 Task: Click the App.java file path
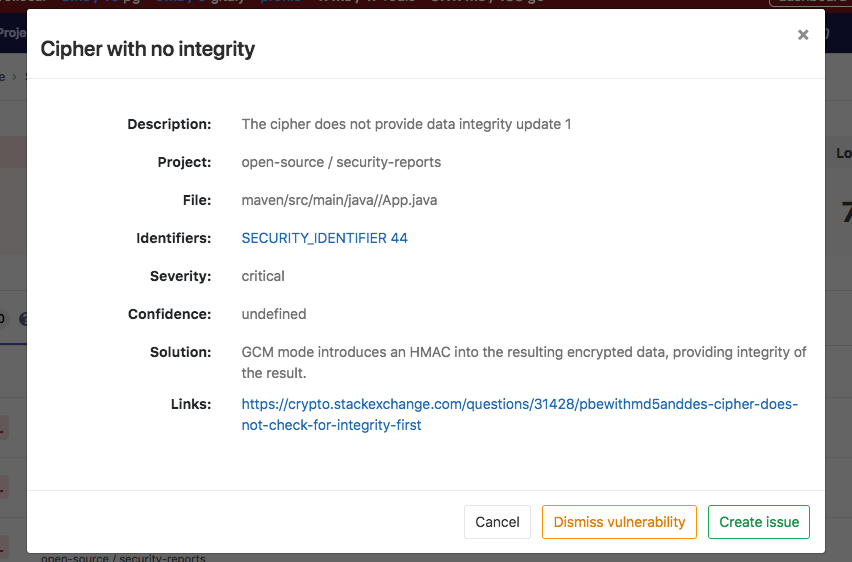pos(339,200)
